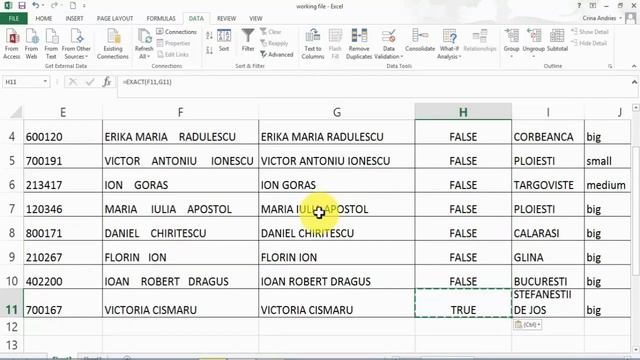Select cell with VICTORIA CISMARU in column F

180,303
